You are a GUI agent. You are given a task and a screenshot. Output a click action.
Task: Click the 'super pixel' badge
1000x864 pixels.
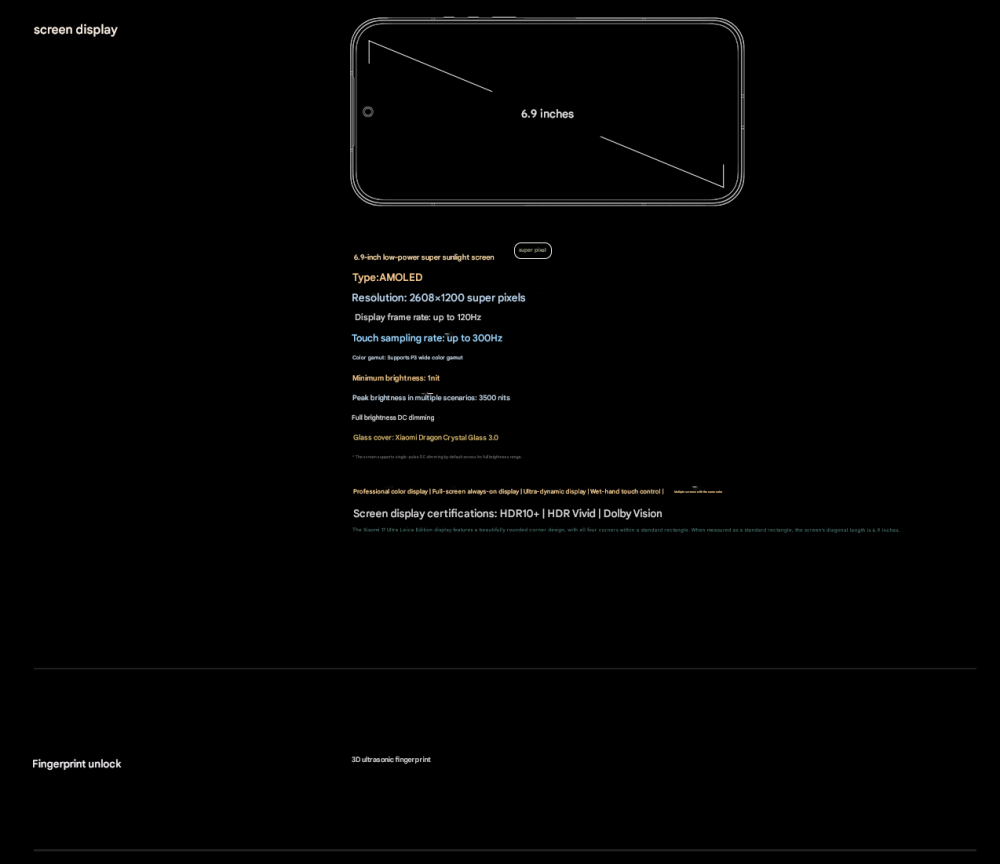(533, 250)
